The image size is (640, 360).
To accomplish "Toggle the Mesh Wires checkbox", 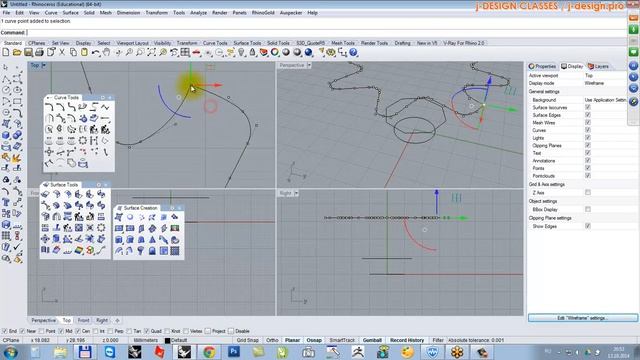I will [588, 122].
